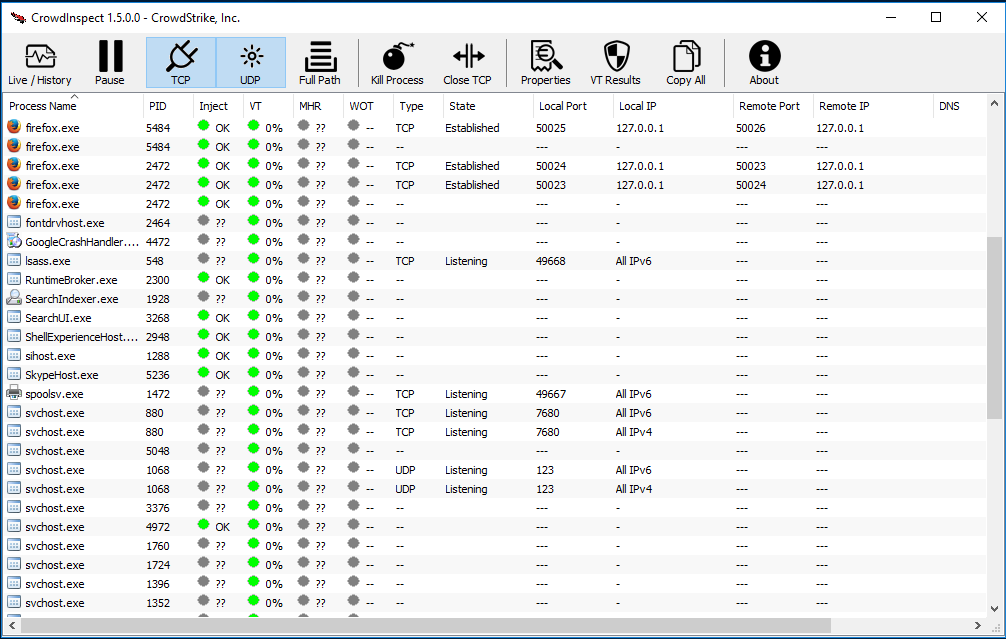Sort by Process Name column header
Image resolution: width=1006 pixels, height=639 pixels.
coord(74,106)
